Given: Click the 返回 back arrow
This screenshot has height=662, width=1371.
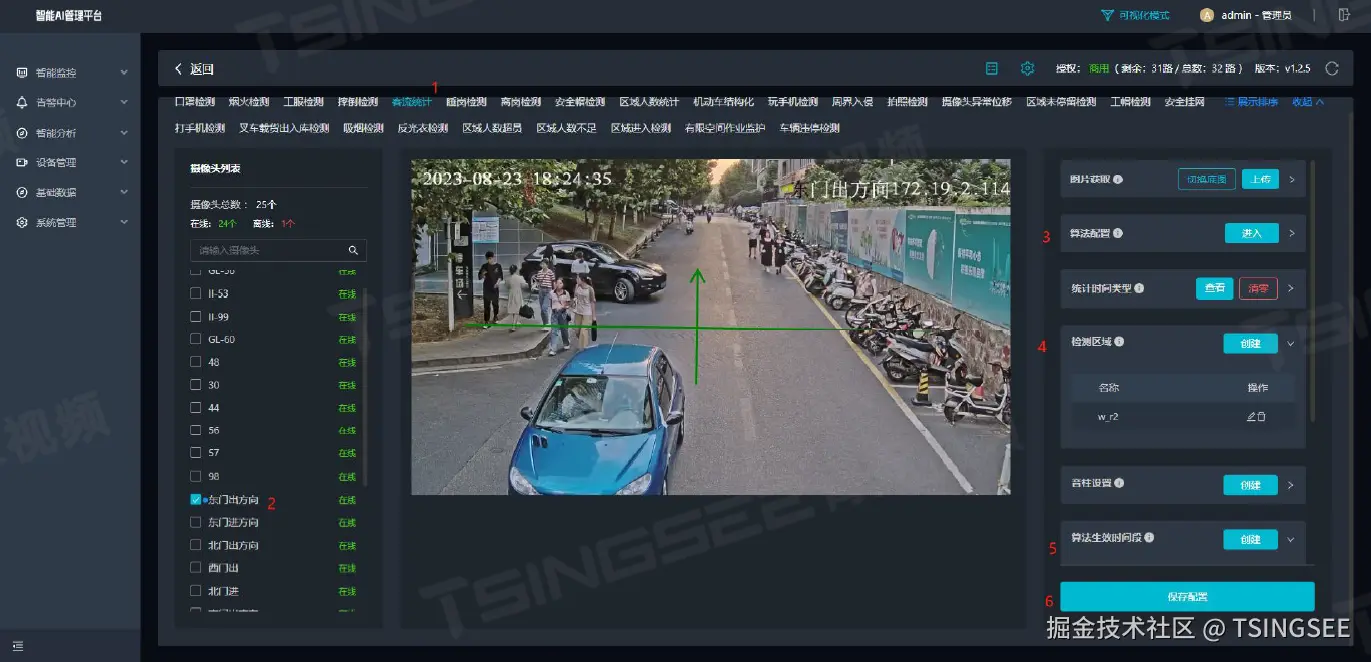Looking at the screenshot, I should pos(178,69).
